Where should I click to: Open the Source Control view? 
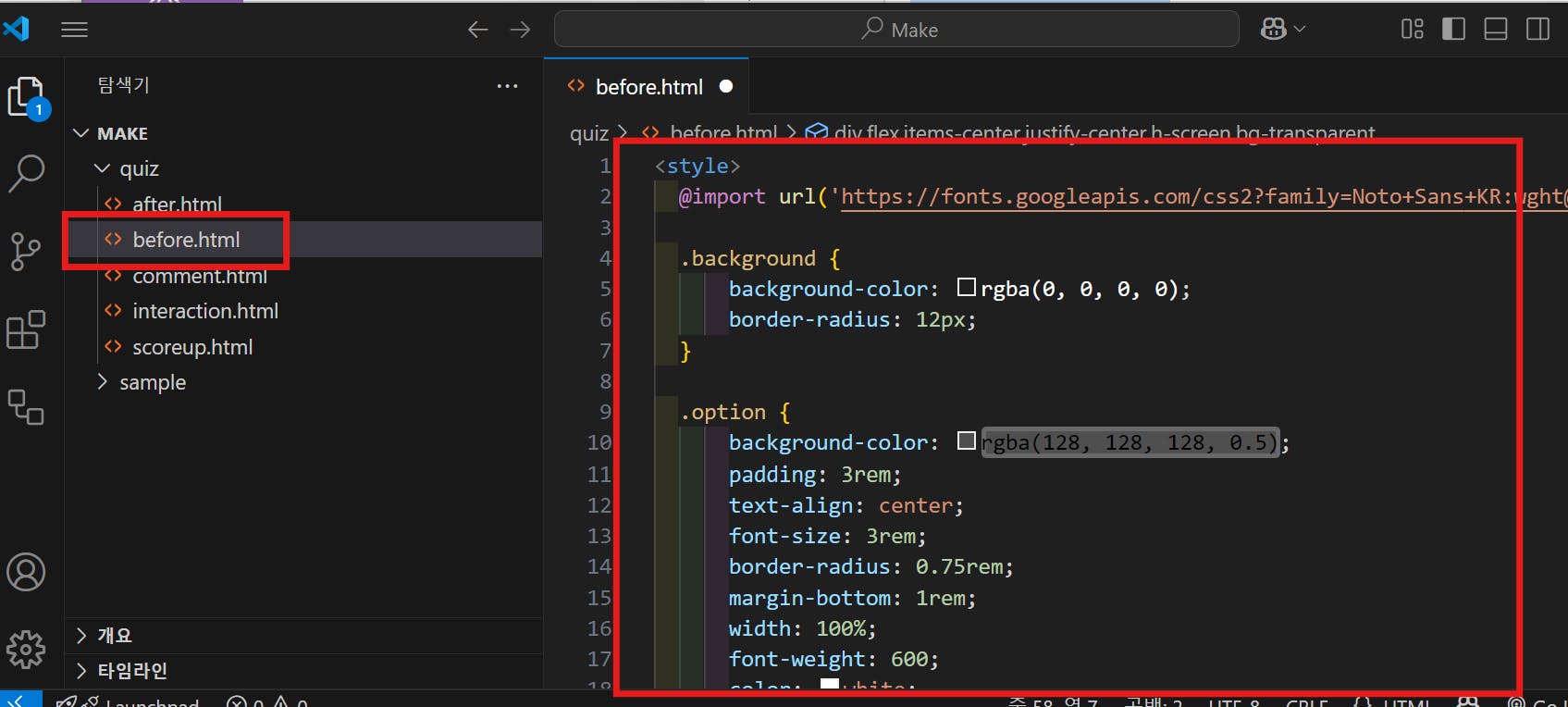pyautogui.click(x=25, y=251)
